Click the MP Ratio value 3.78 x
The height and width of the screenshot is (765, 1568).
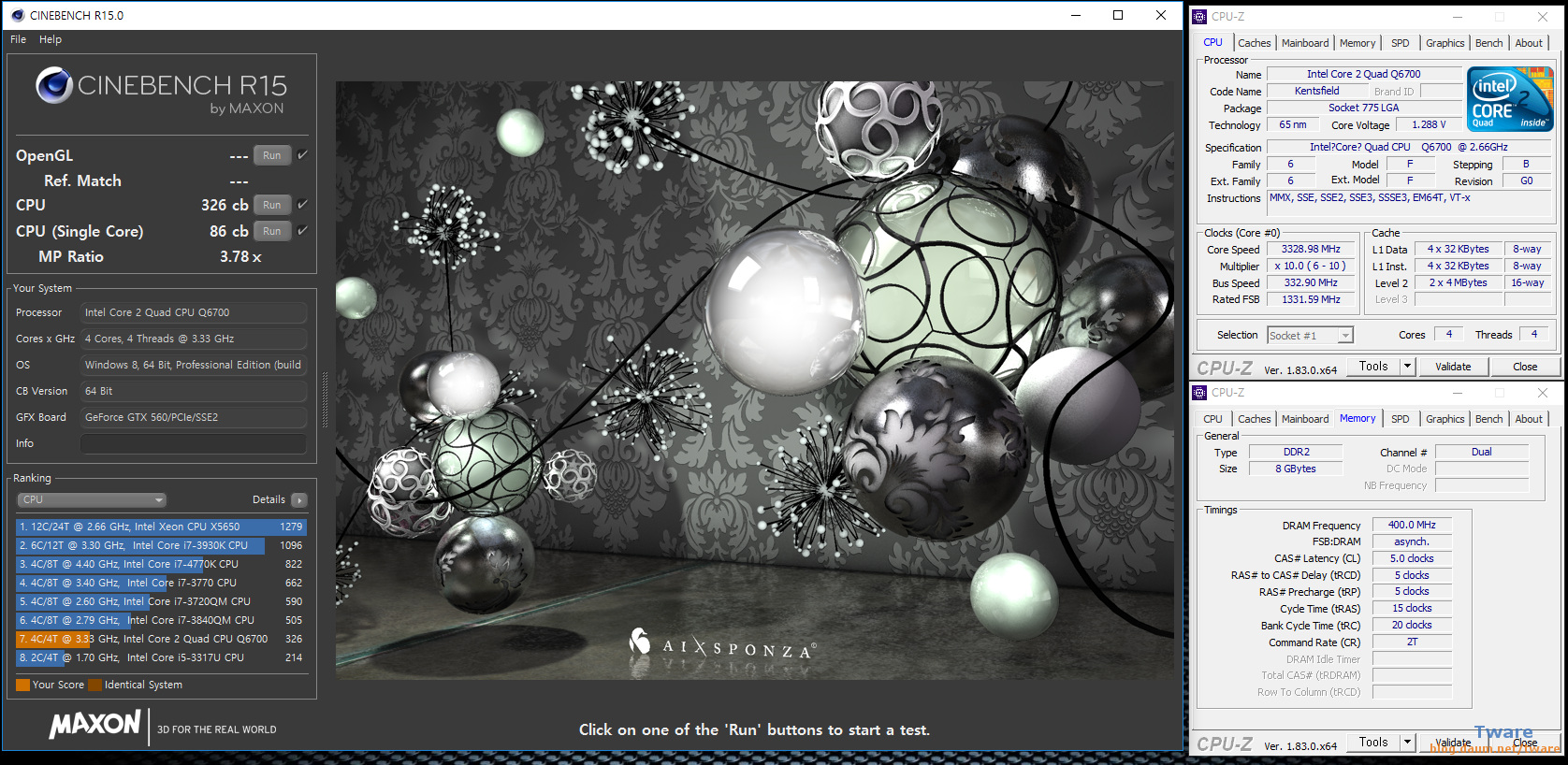[x=240, y=256]
